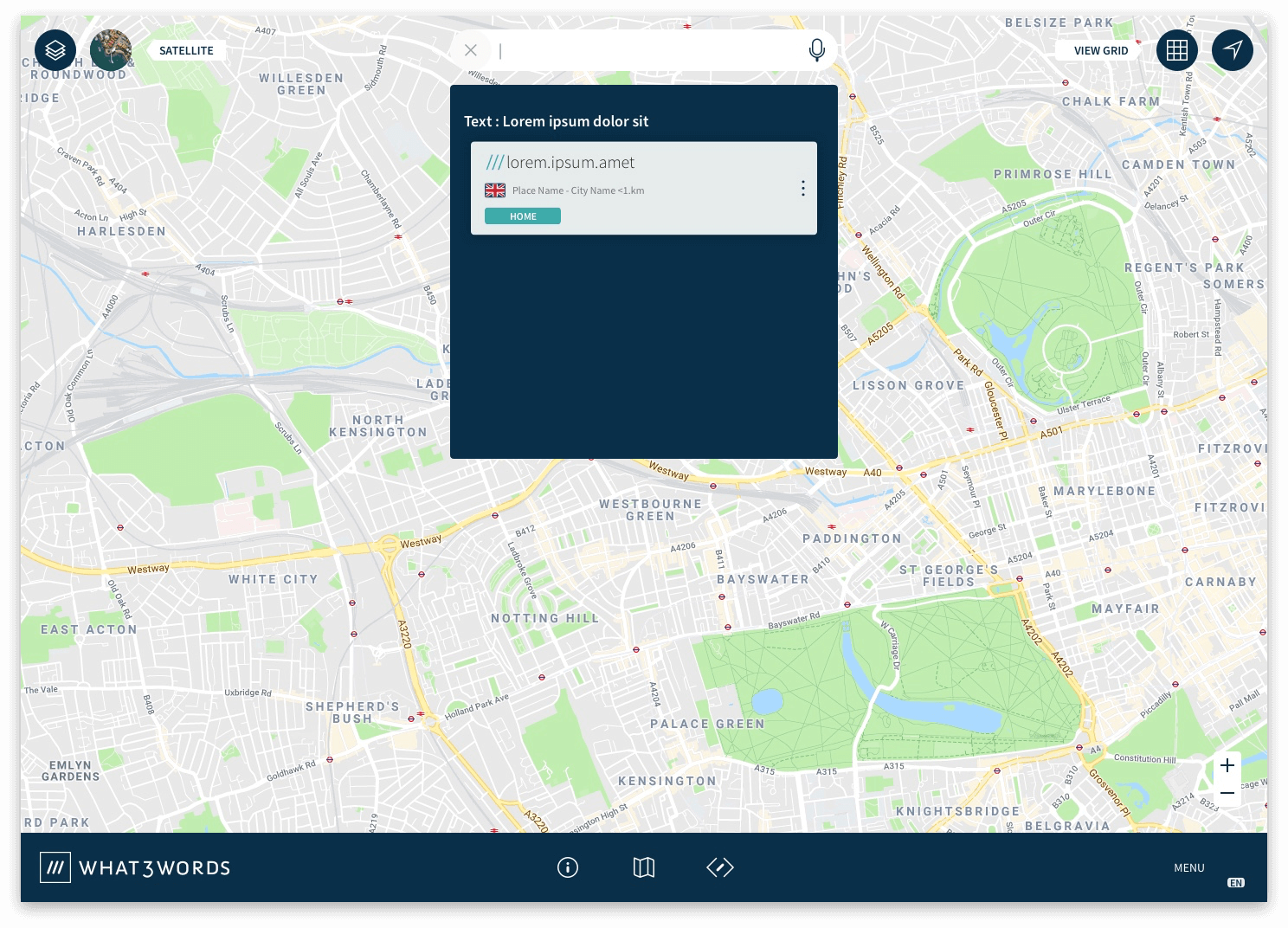The height and width of the screenshot is (928, 1288).
Task: Click the 'Text : Lorem ipsum dolor sit' heading
Action: coord(556,121)
